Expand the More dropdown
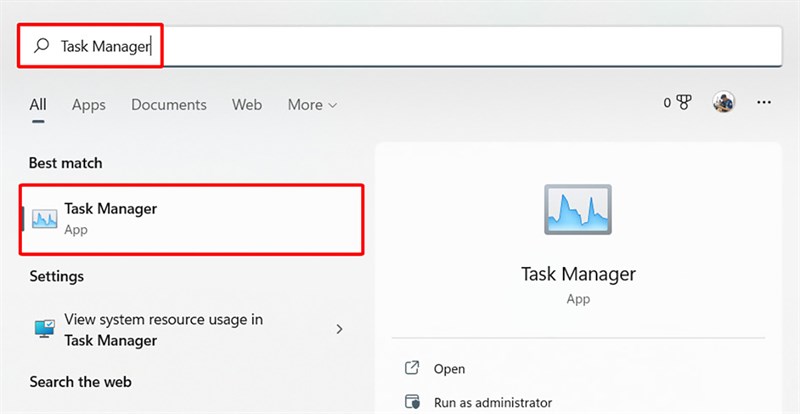Screen dimensions: 800x414 (312, 105)
